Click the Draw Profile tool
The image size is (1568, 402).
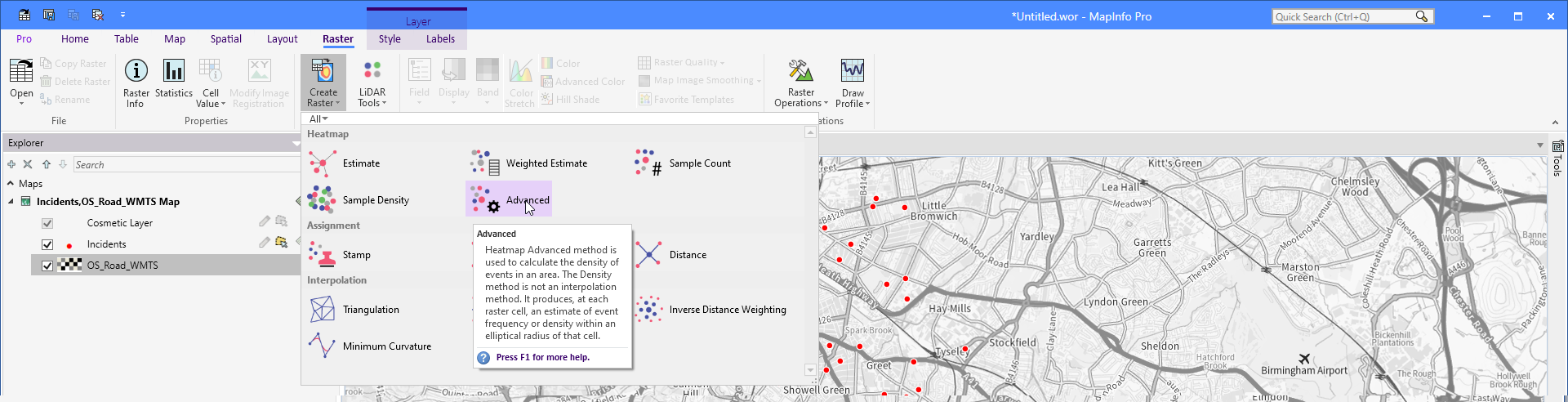pos(853,83)
